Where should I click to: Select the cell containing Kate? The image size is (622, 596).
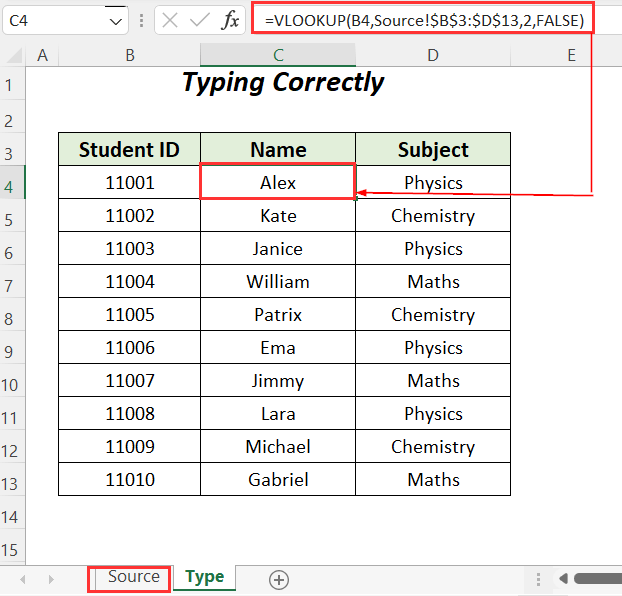pyautogui.click(x=278, y=215)
